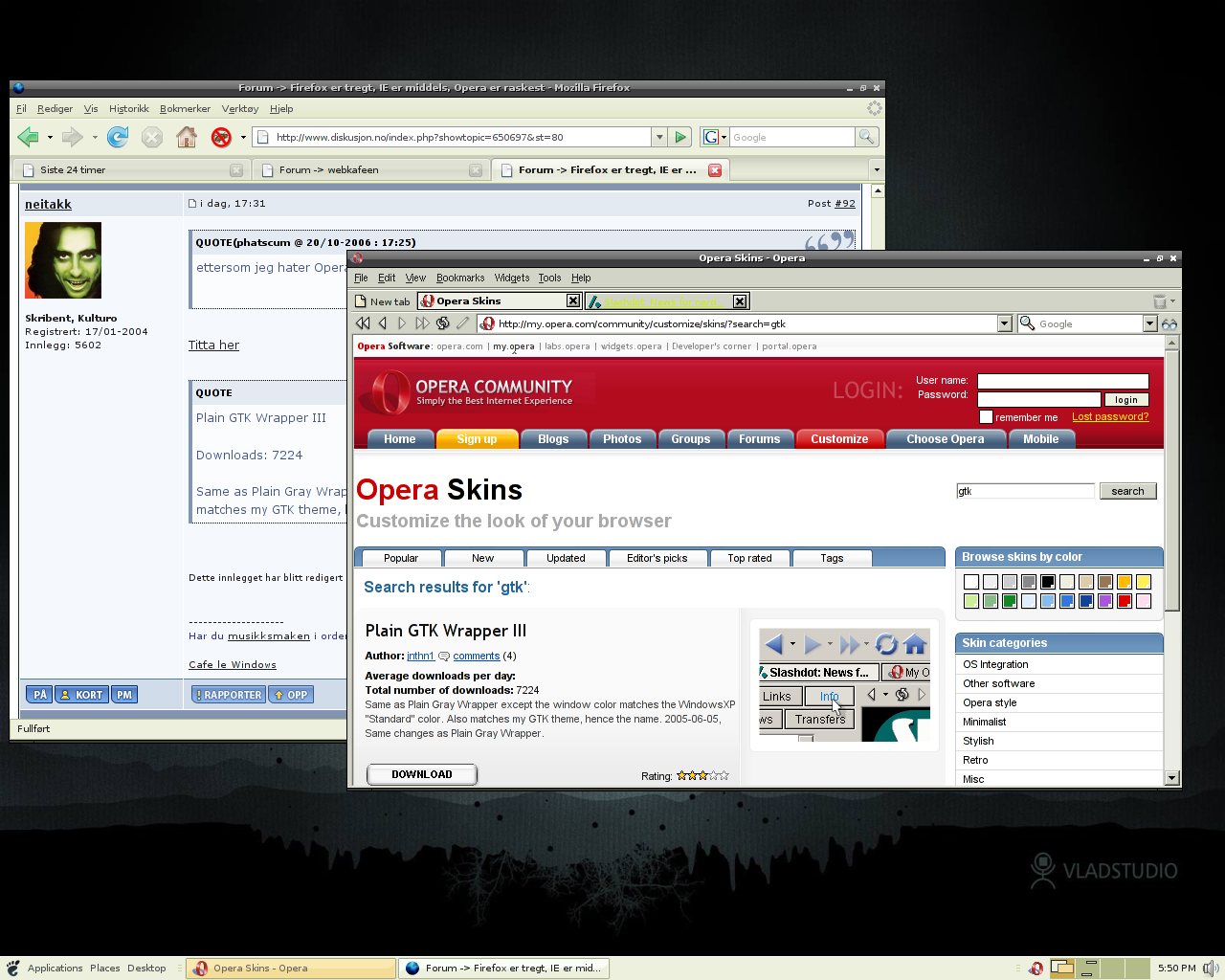Screen dimensions: 1225x980
Task: Select the 'Top rated' skins tab
Action: (x=749, y=558)
